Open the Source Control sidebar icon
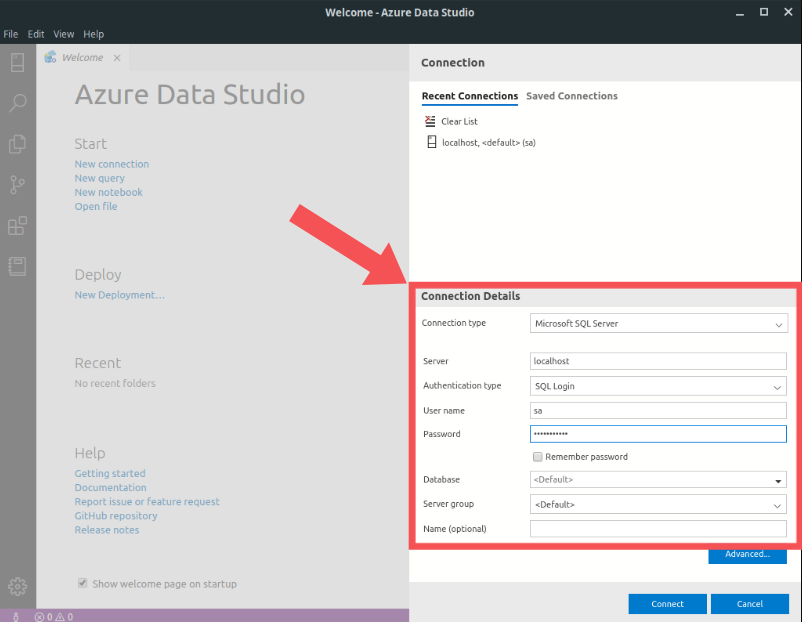Image resolution: width=802 pixels, height=622 pixels. tap(17, 185)
